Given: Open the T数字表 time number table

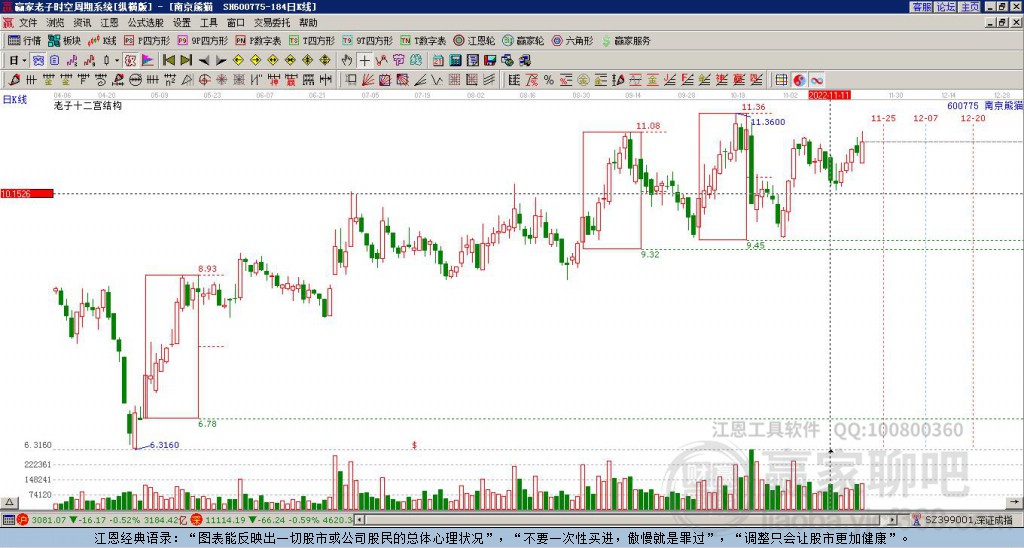Looking at the screenshot, I should 423,40.
